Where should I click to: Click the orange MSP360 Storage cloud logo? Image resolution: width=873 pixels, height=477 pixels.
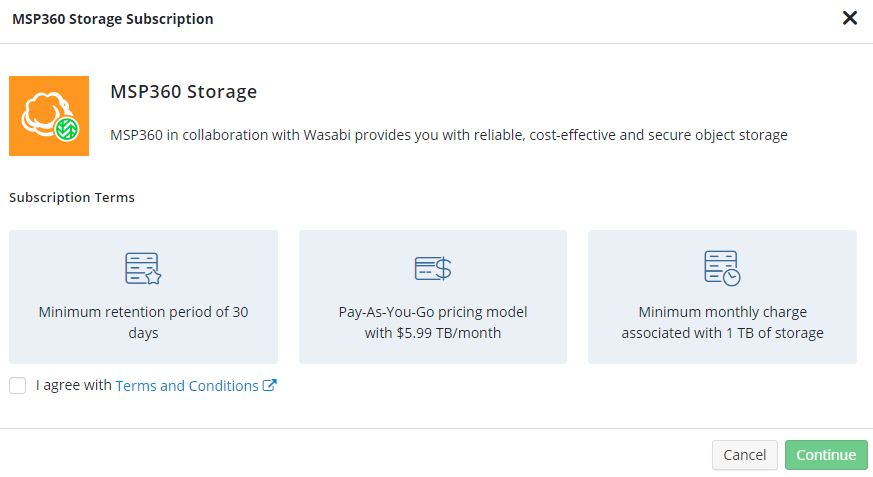tap(49, 116)
